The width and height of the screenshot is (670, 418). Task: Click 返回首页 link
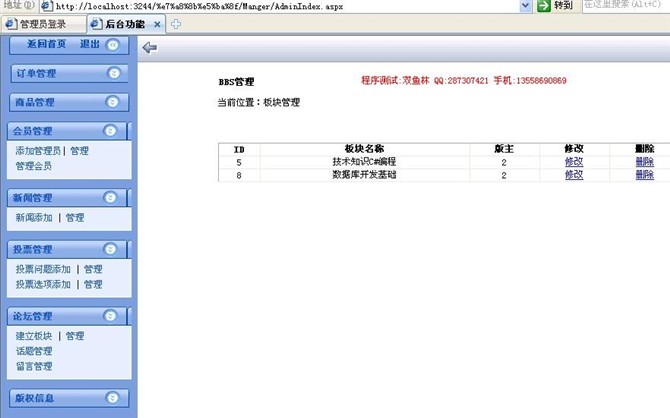[47, 44]
